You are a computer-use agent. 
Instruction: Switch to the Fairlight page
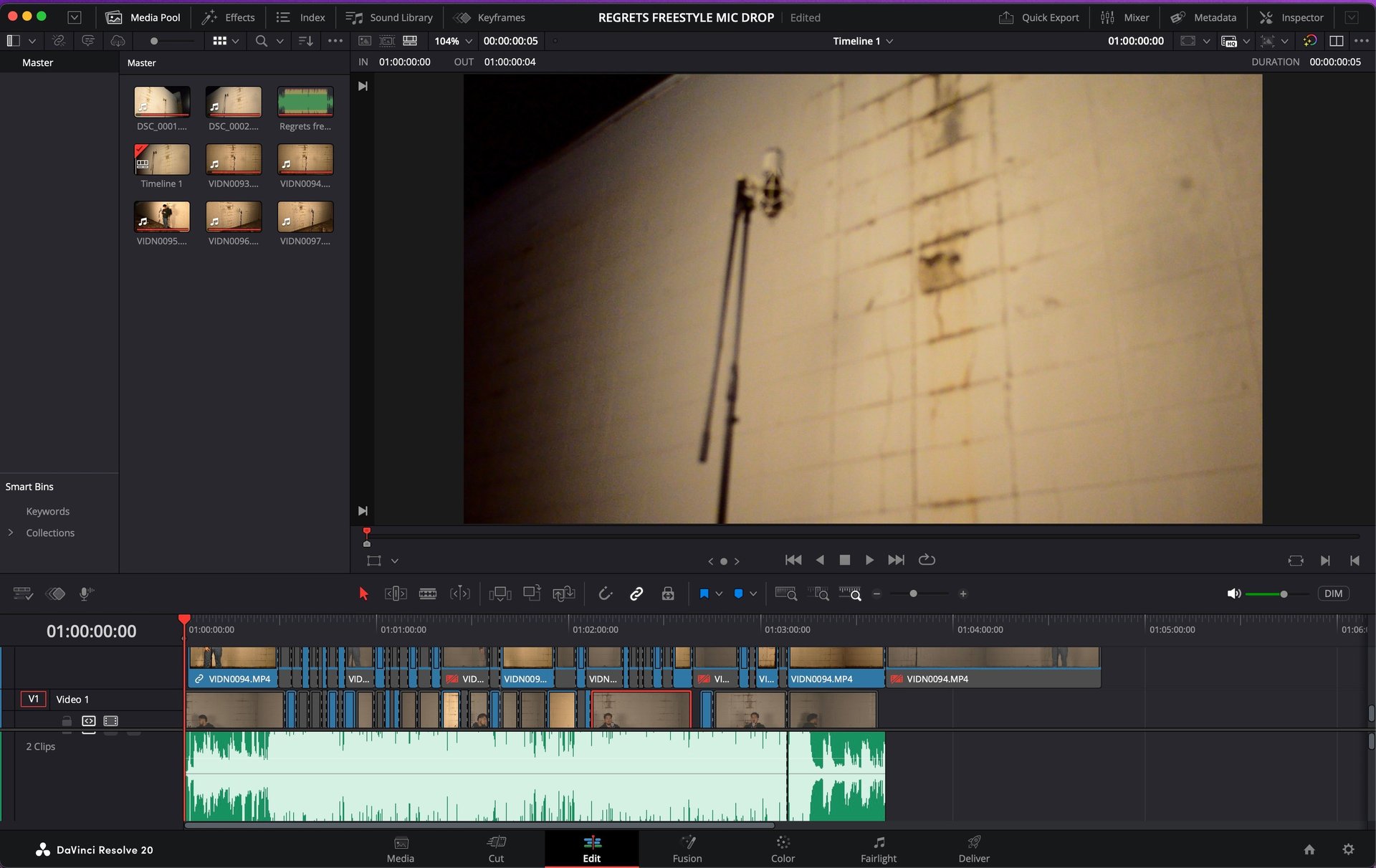[878, 849]
